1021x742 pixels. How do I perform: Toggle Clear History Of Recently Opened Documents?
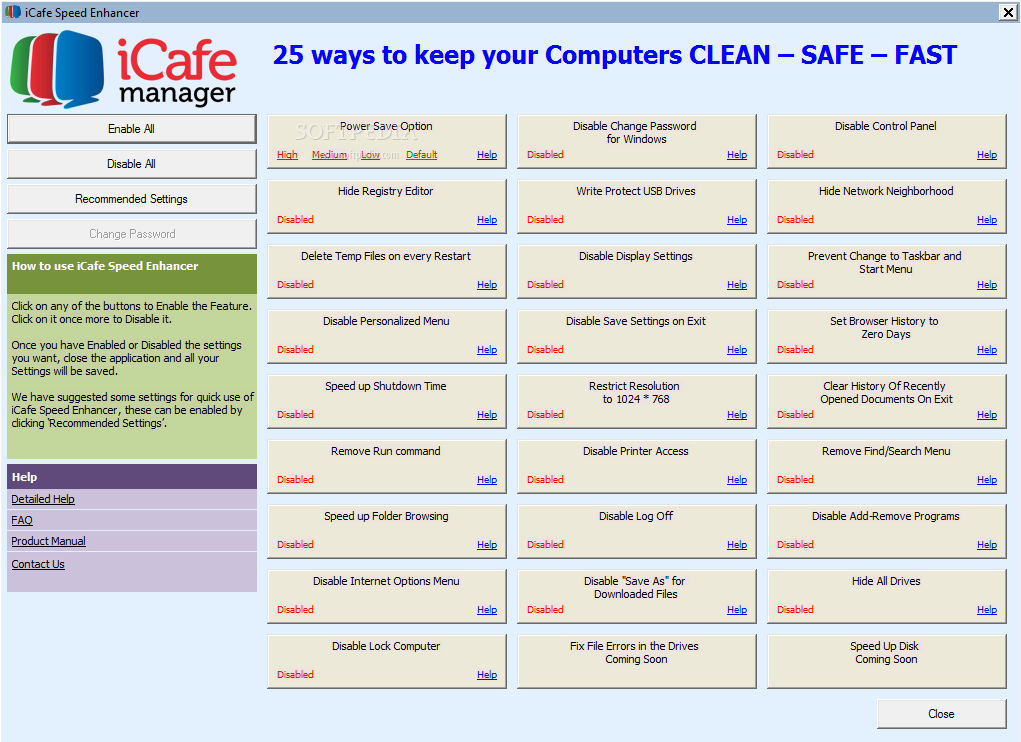[887, 402]
